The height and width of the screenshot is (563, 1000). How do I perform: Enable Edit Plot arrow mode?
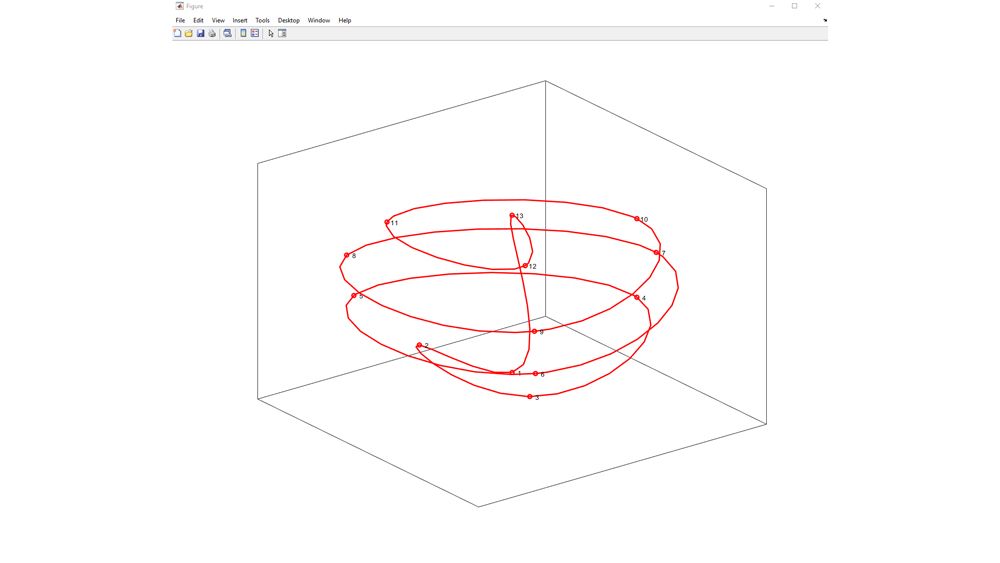point(271,33)
